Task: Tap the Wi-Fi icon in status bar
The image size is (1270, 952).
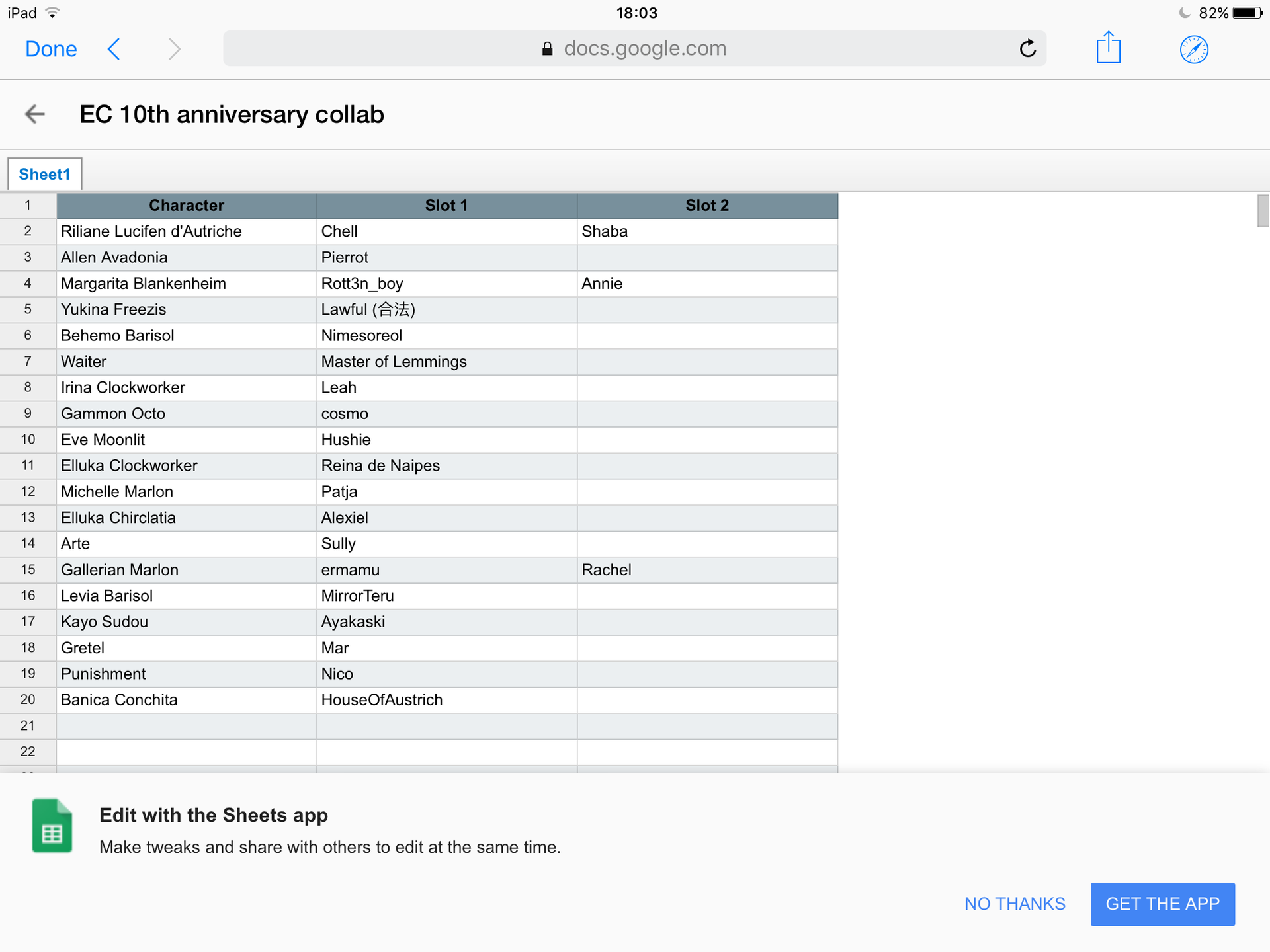Action: point(52,13)
